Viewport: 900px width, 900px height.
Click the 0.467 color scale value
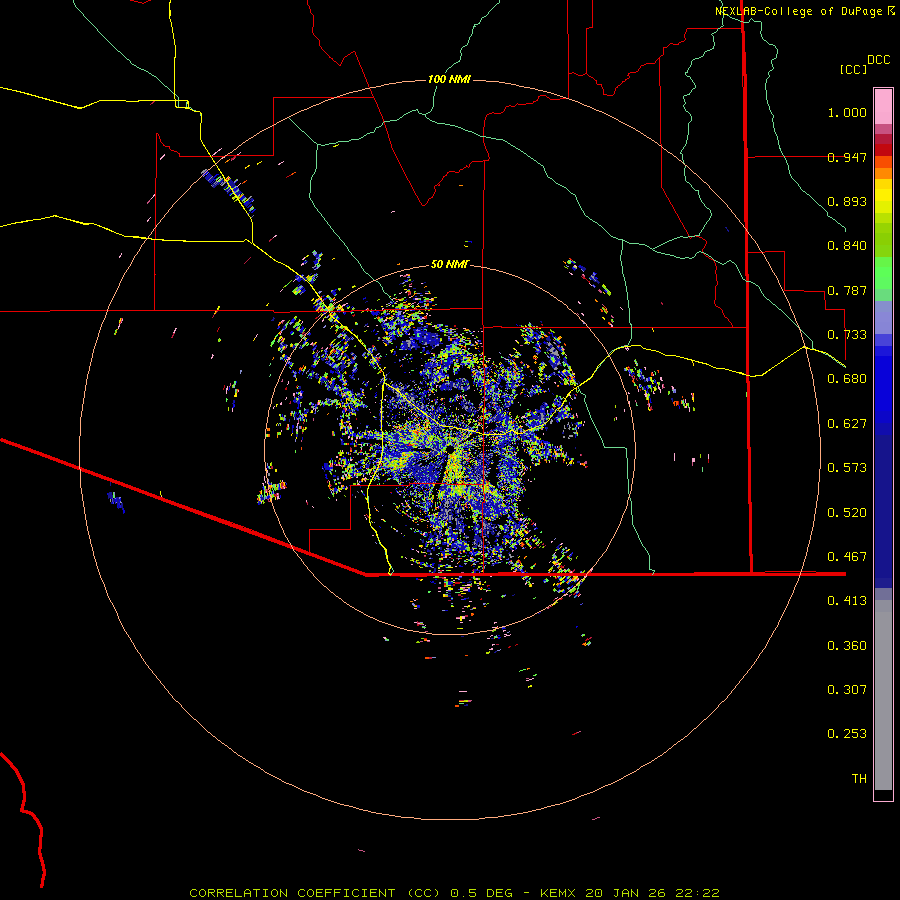pyautogui.click(x=847, y=557)
